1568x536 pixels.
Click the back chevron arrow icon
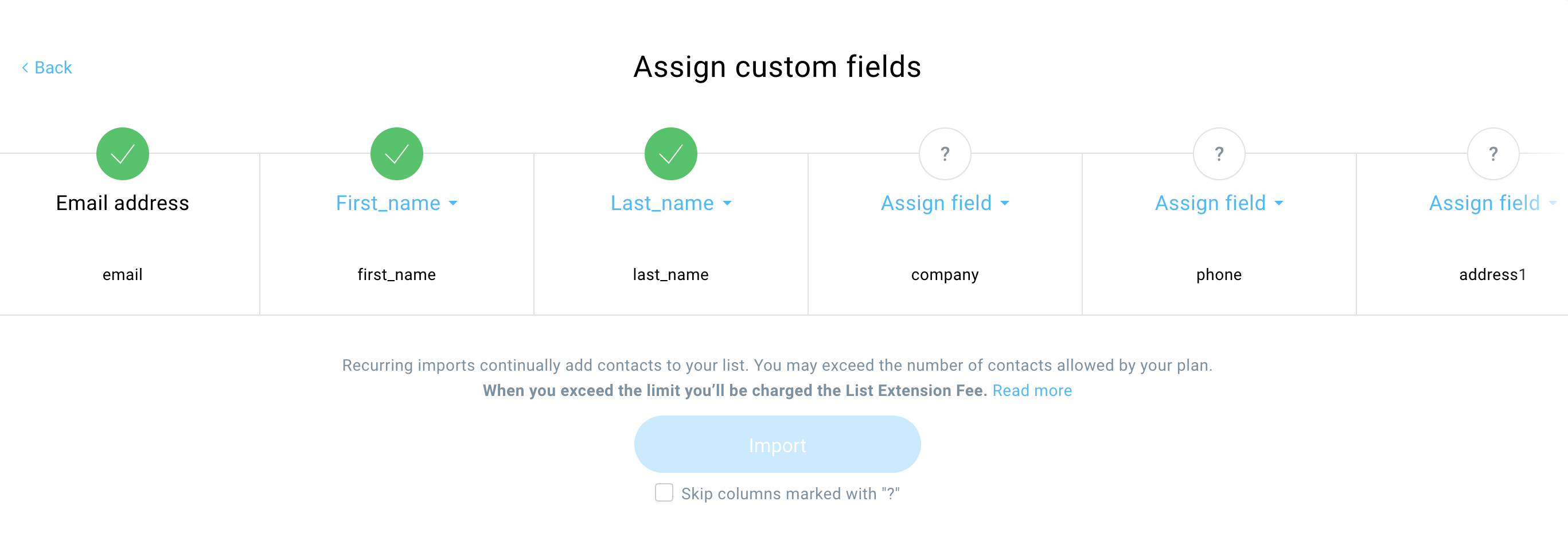point(25,68)
